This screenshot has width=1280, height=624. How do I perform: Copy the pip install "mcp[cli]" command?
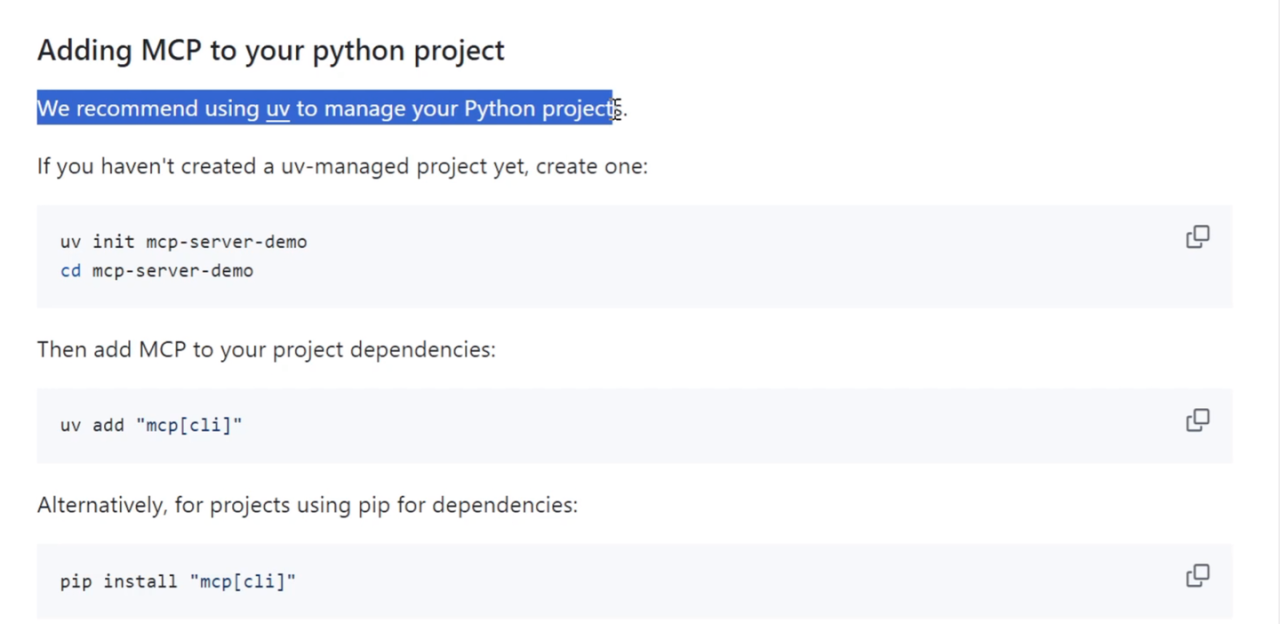click(x=1197, y=576)
